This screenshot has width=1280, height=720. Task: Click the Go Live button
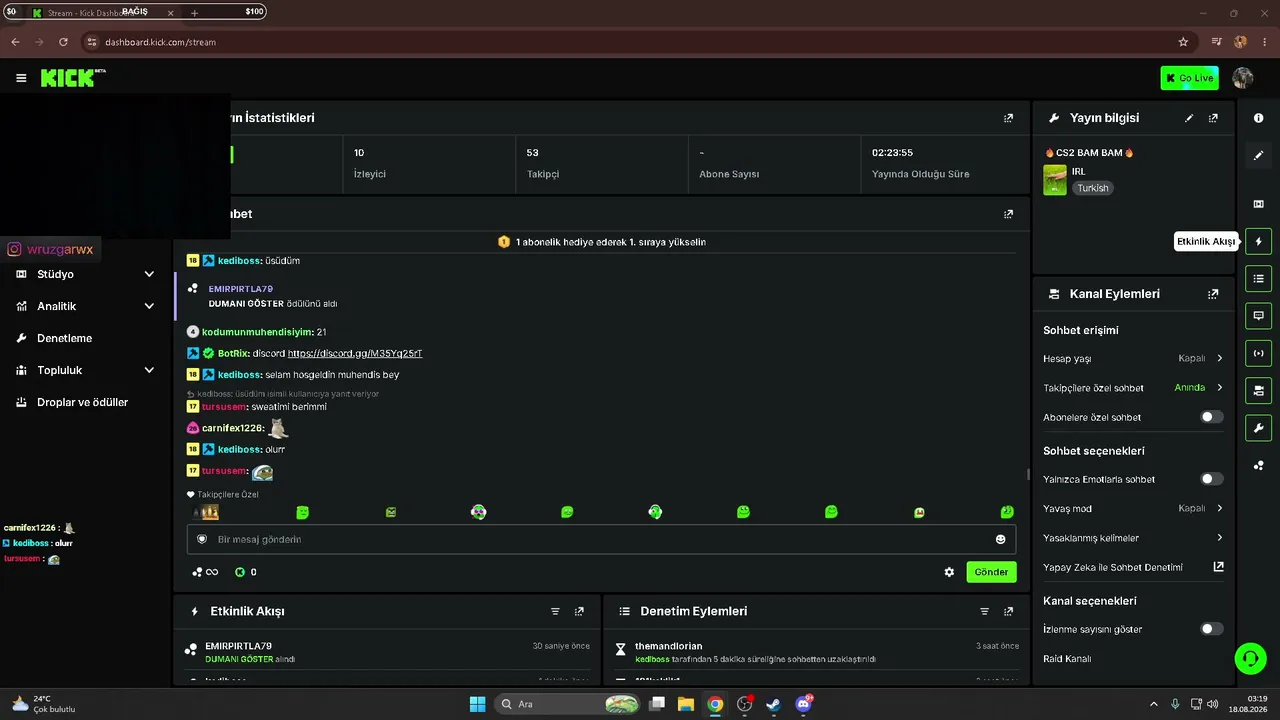coord(1189,78)
